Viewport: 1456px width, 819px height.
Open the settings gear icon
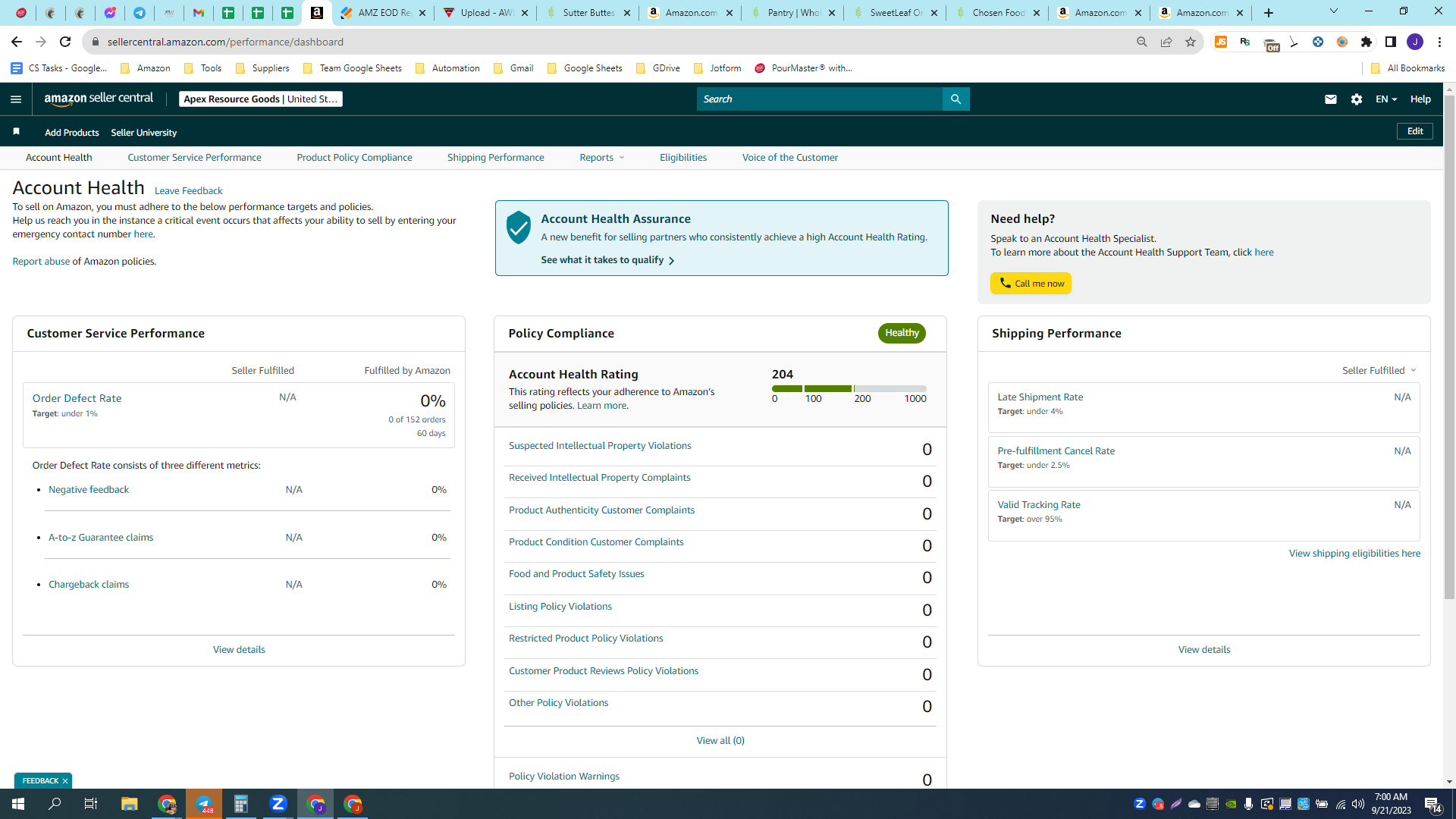click(1357, 99)
